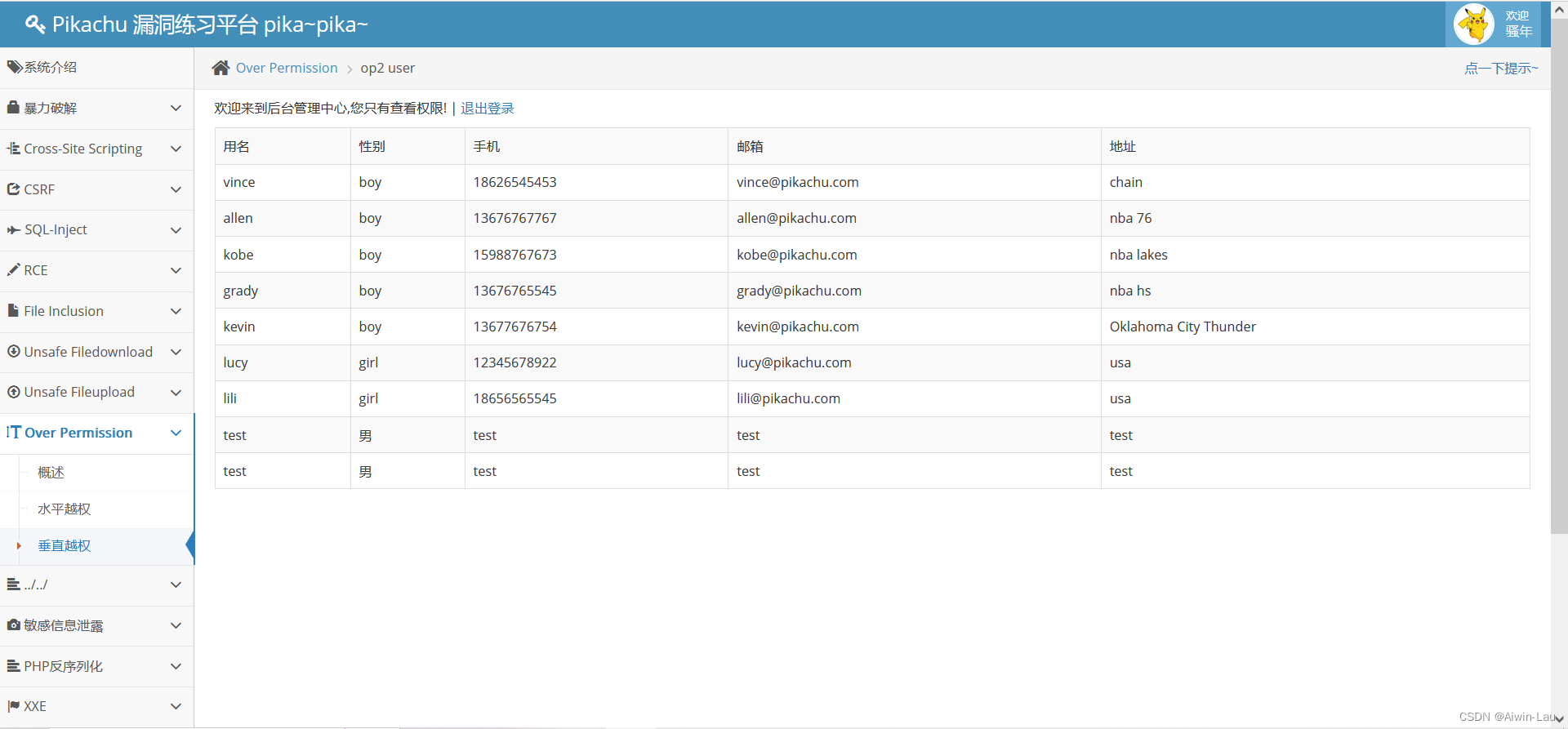1568x729 pixels.
Task: Click the address nba lakes
Action: [x=1138, y=255]
